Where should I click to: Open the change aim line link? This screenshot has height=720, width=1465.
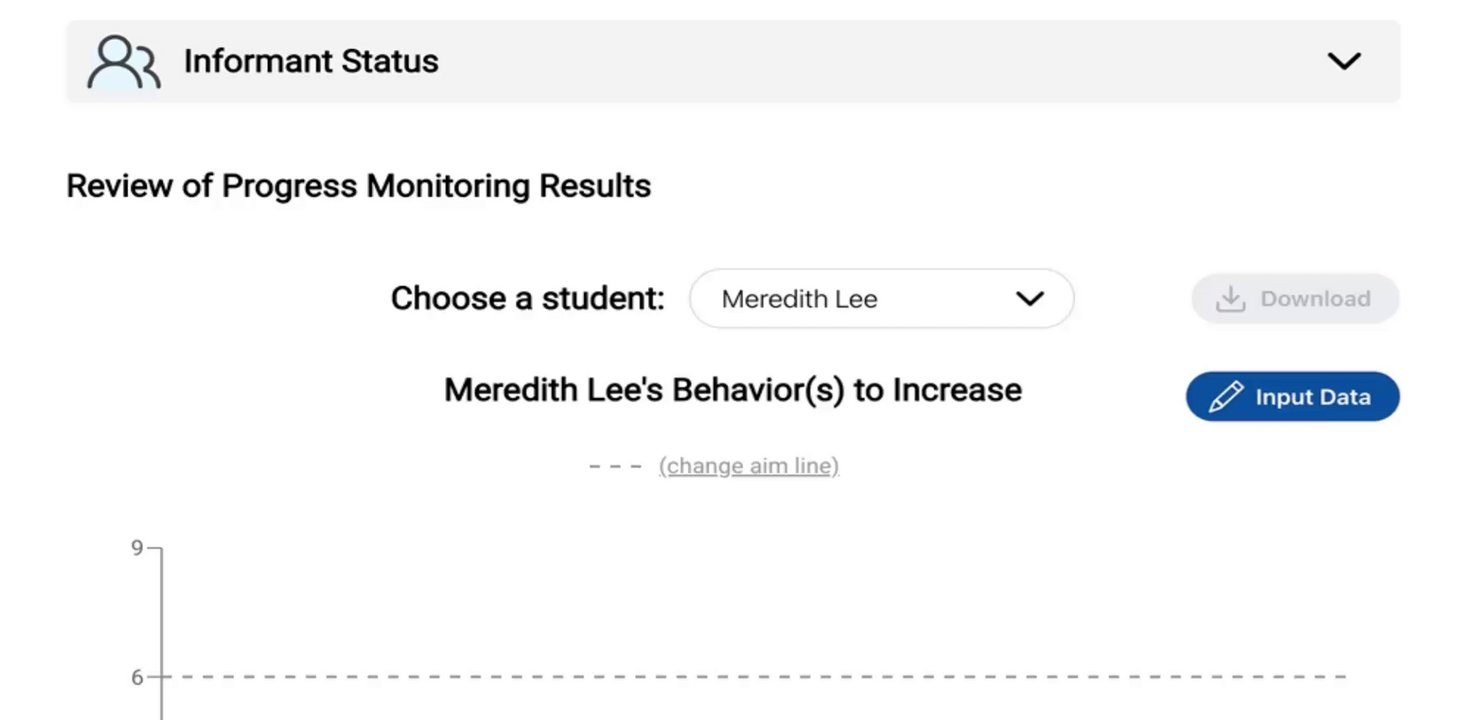click(748, 466)
